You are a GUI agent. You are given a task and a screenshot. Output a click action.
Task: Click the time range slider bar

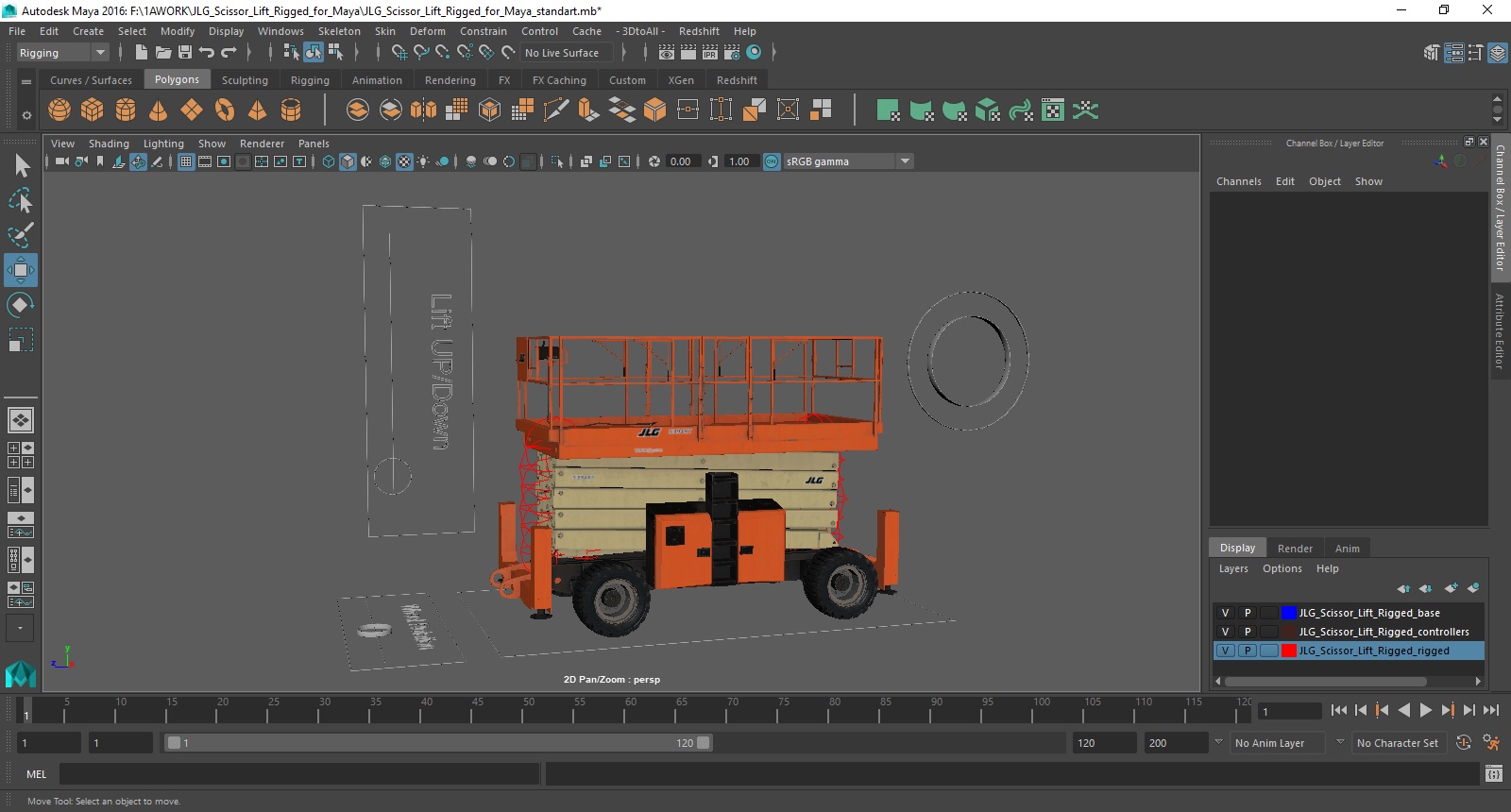pos(439,743)
